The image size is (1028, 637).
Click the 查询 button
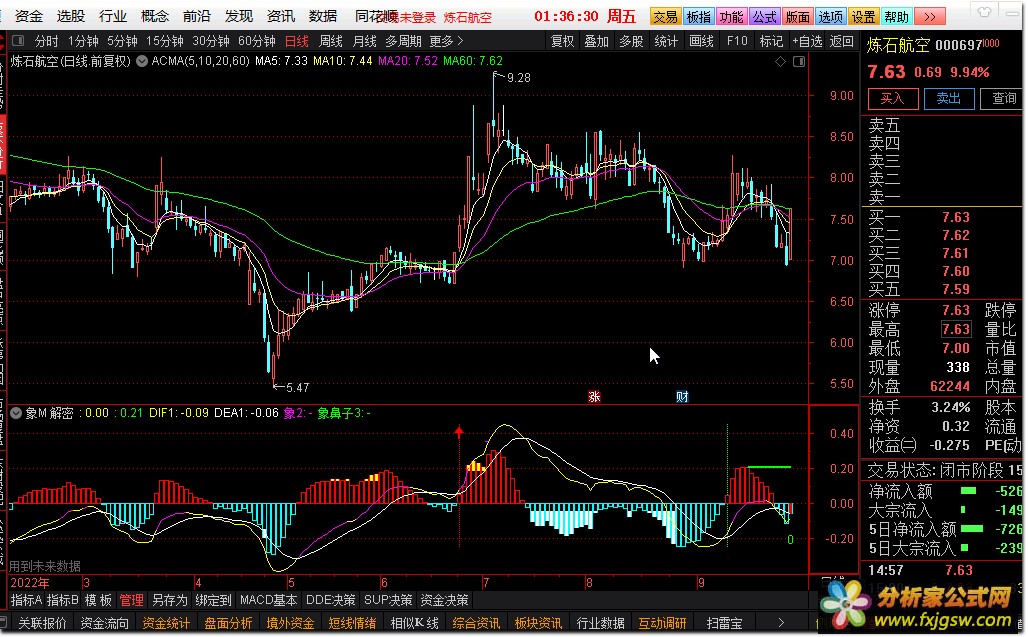(1002, 98)
